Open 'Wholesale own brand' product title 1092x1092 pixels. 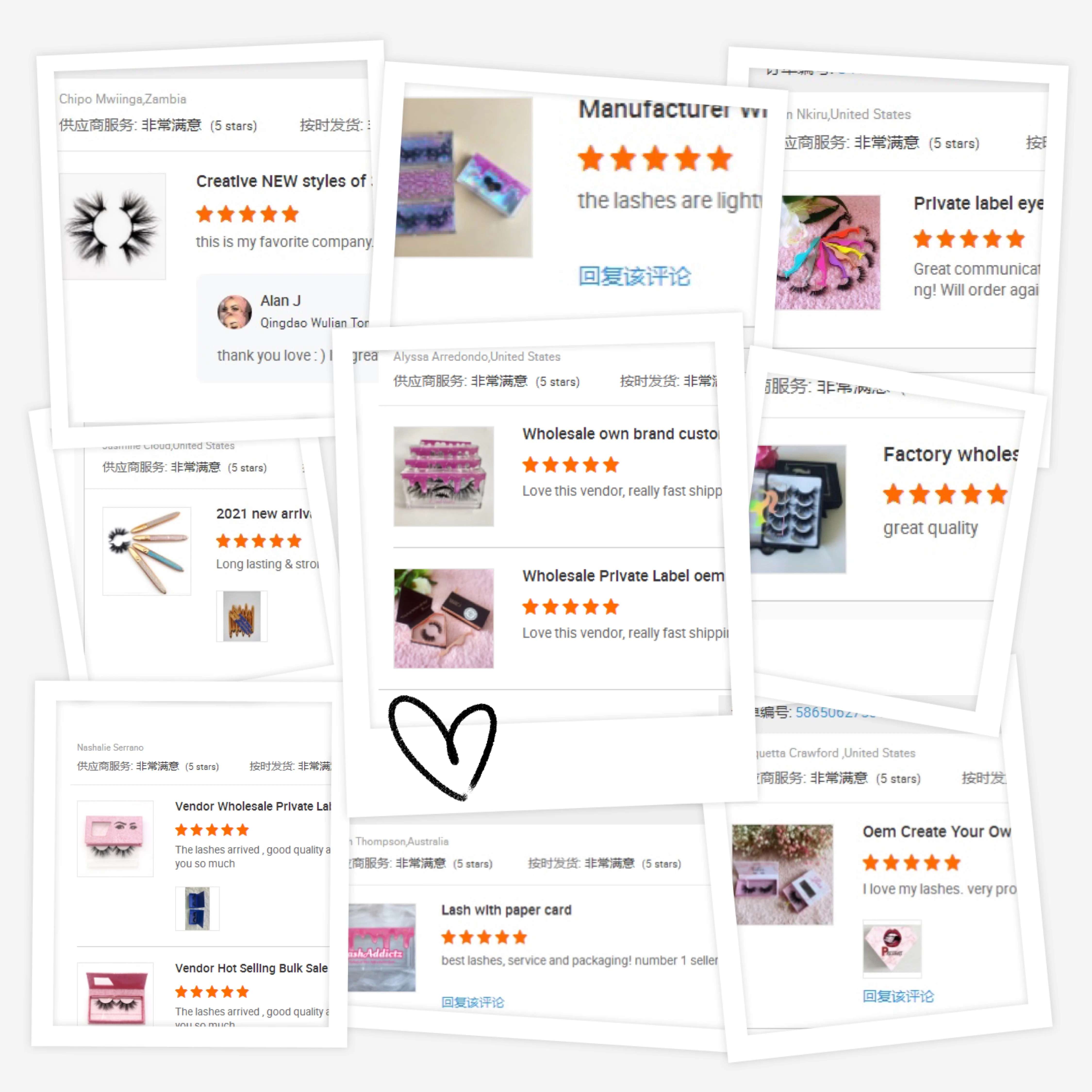click(620, 433)
